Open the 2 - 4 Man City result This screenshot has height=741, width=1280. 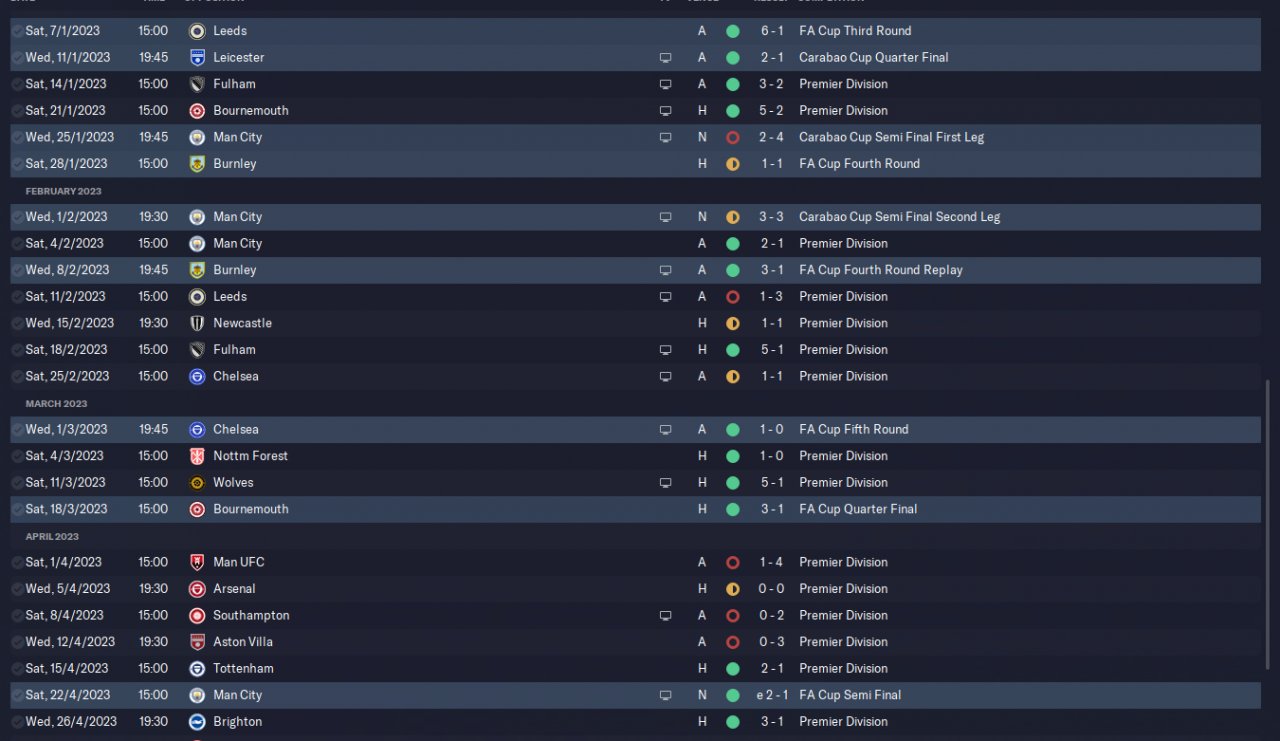click(x=771, y=137)
